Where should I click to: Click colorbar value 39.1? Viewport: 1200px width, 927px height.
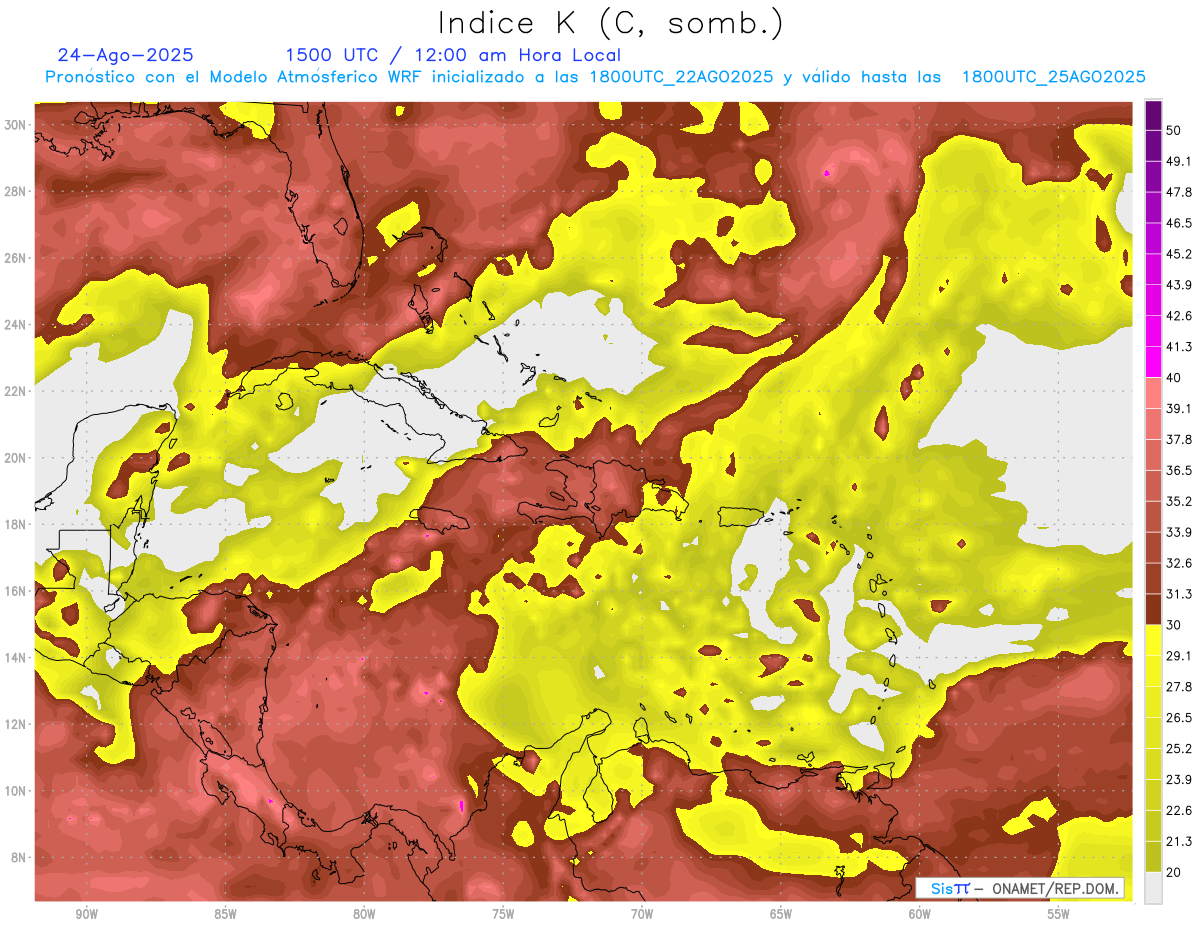click(x=1179, y=408)
